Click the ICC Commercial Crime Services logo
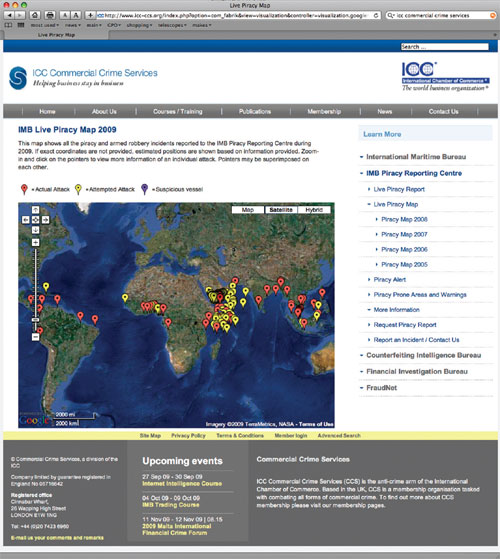This screenshot has width=500, height=559. click(83, 78)
